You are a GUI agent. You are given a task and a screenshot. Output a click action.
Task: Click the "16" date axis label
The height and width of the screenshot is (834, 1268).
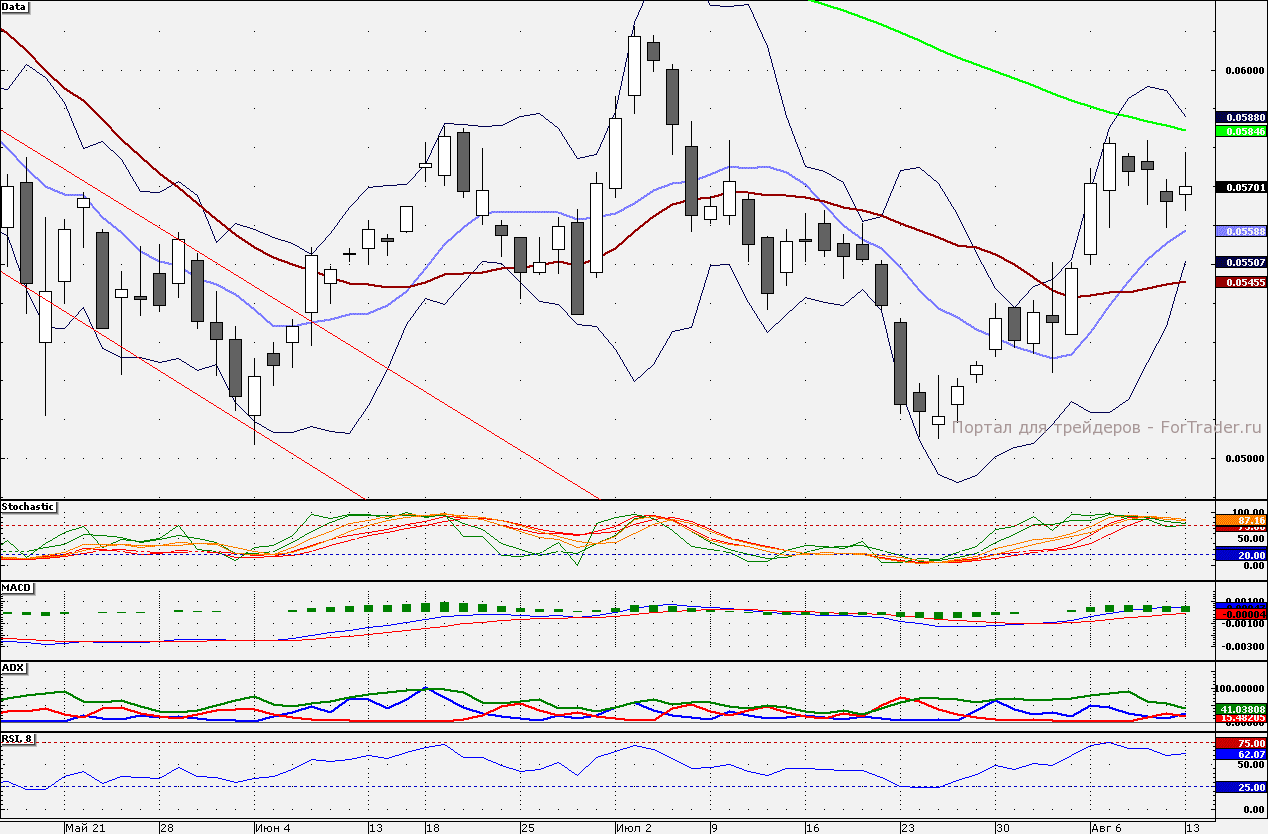[x=813, y=828]
